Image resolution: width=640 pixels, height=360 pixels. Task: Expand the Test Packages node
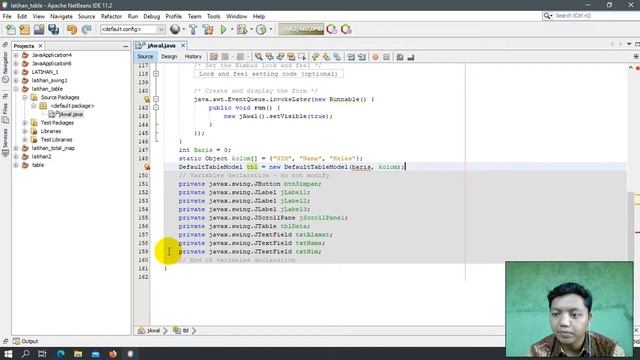25,123
